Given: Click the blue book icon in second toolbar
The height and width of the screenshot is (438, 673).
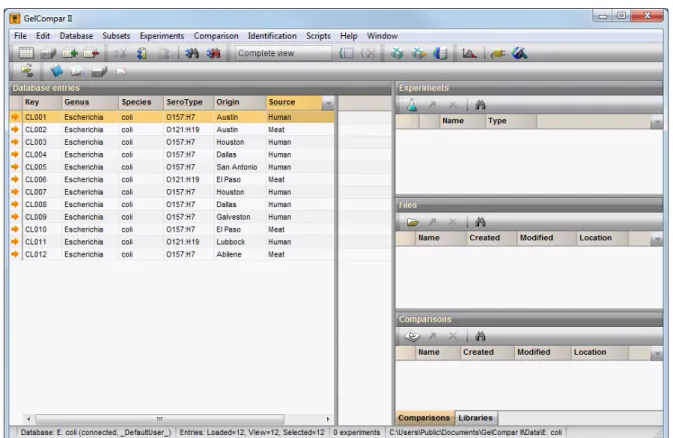Looking at the screenshot, I should tap(56, 71).
